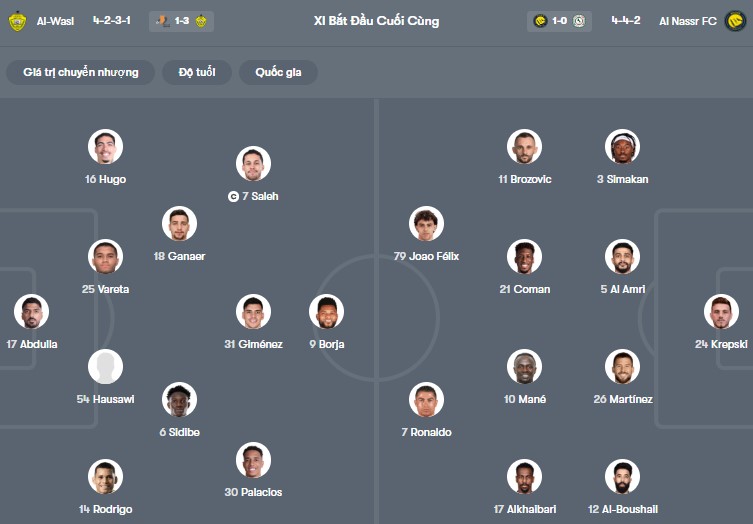Click the 9 Borja name label
Image resolution: width=753 pixels, height=524 pixels.
pyautogui.click(x=326, y=344)
